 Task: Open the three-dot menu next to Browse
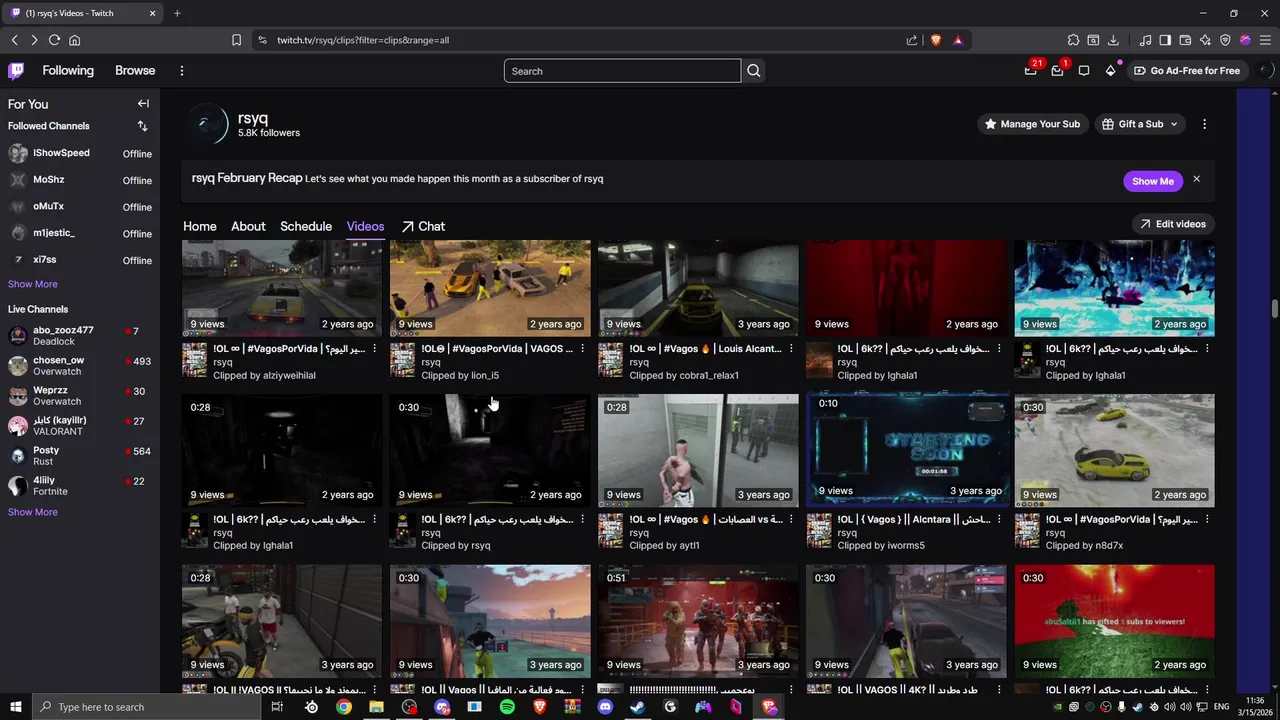point(182,71)
